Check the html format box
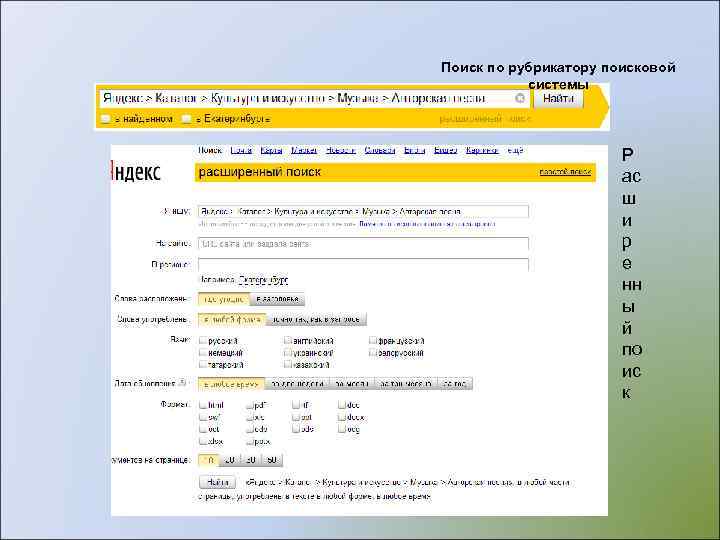The width and height of the screenshot is (720, 540). tap(202, 405)
